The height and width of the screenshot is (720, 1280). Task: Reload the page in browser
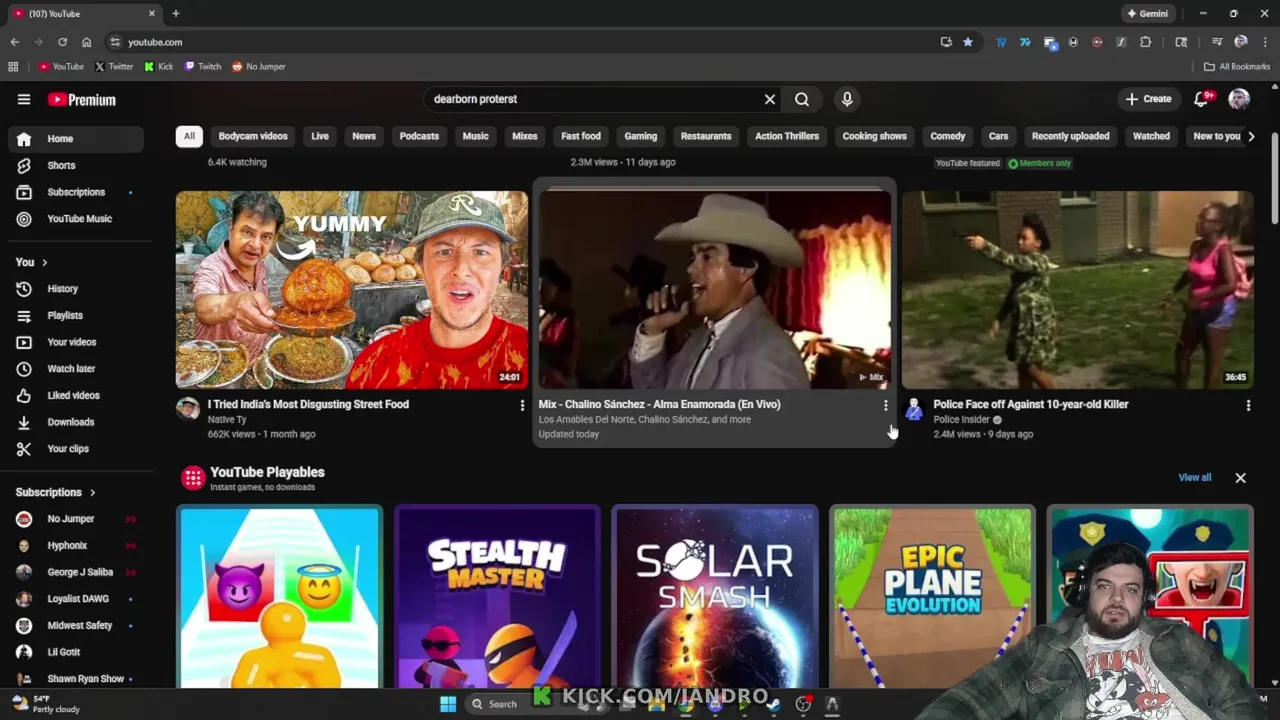coord(62,42)
